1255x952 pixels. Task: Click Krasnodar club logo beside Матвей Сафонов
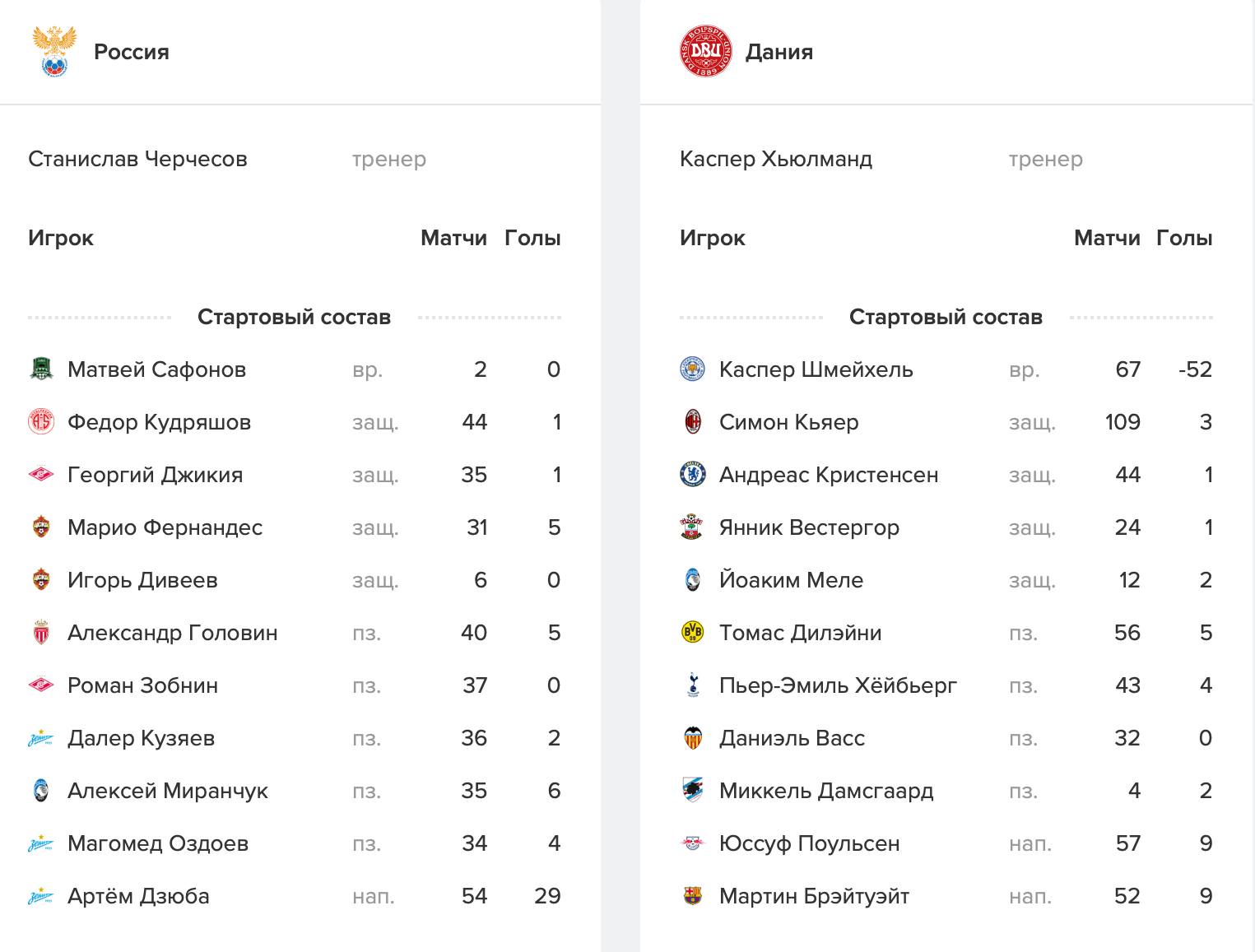41,369
